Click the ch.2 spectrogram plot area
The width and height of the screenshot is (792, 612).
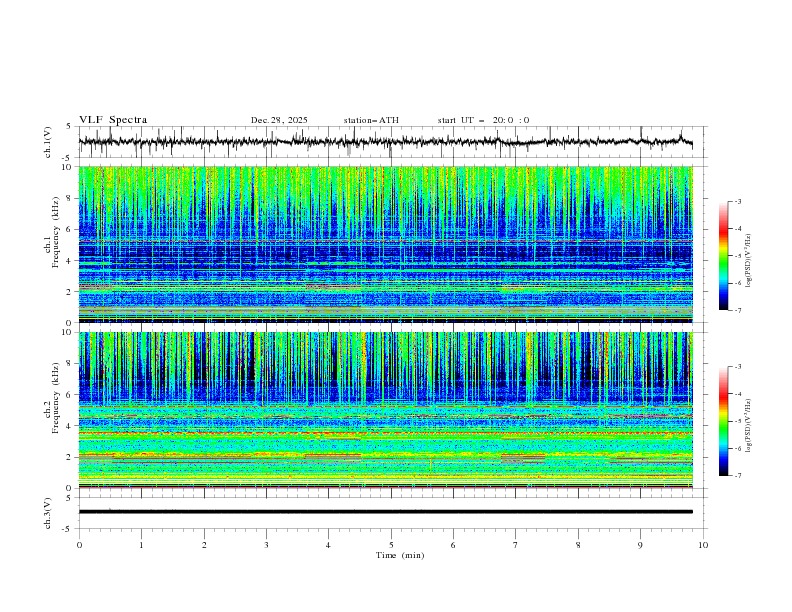click(386, 410)
